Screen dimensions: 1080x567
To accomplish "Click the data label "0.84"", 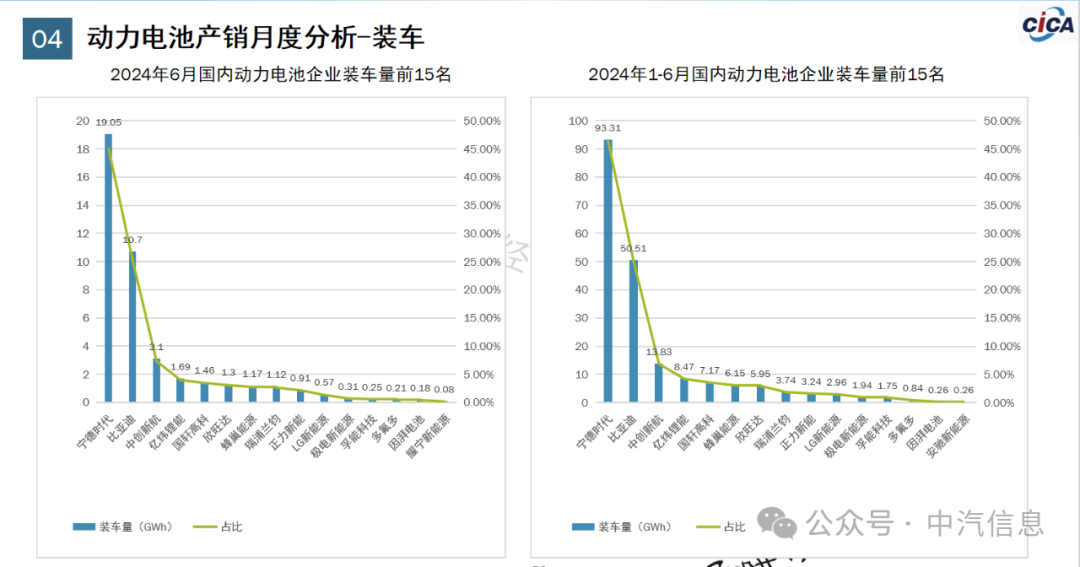I will [913, 389].
